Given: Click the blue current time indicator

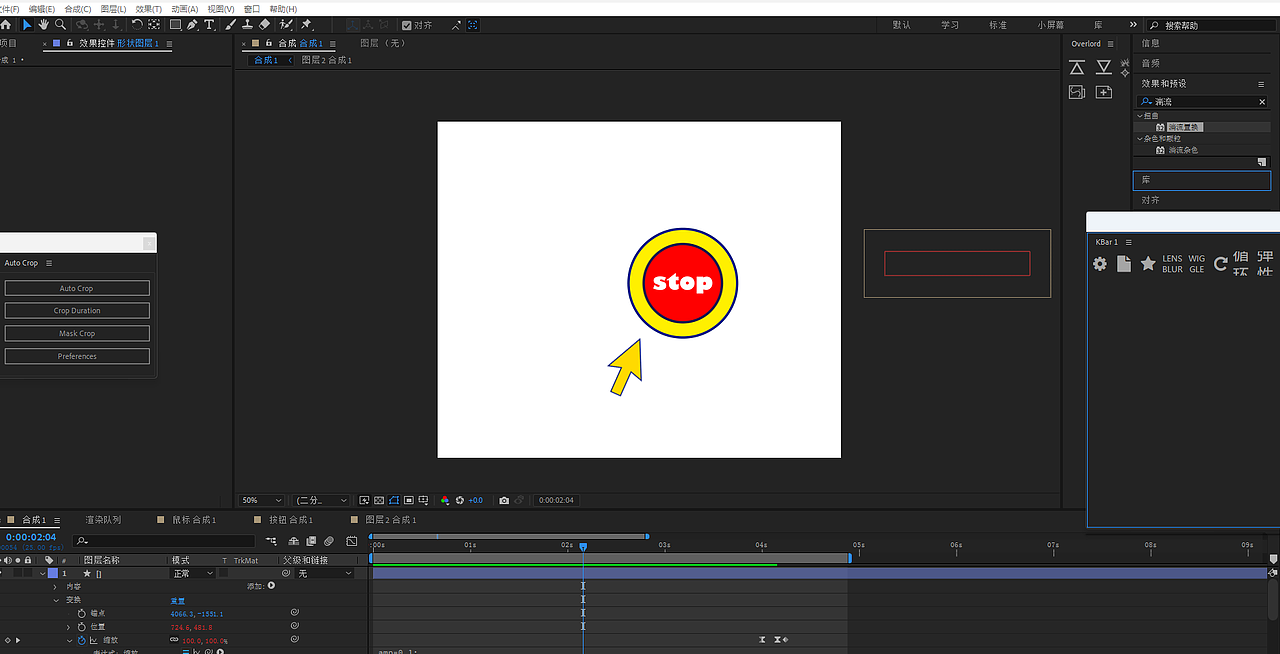Looking at the screenshot, I should click(x=583, y=547).
